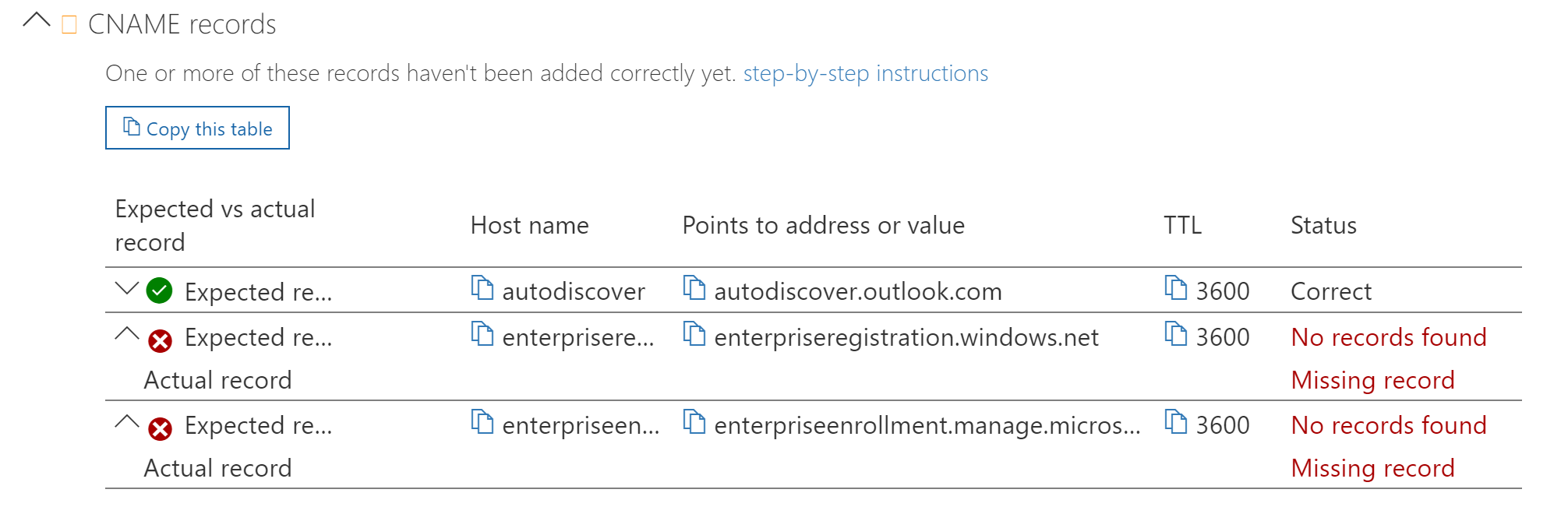The width and height of the screenshot is (1568, 507).
Task: Copy the enterpriseregistration host name
Action: pos(482,333)
